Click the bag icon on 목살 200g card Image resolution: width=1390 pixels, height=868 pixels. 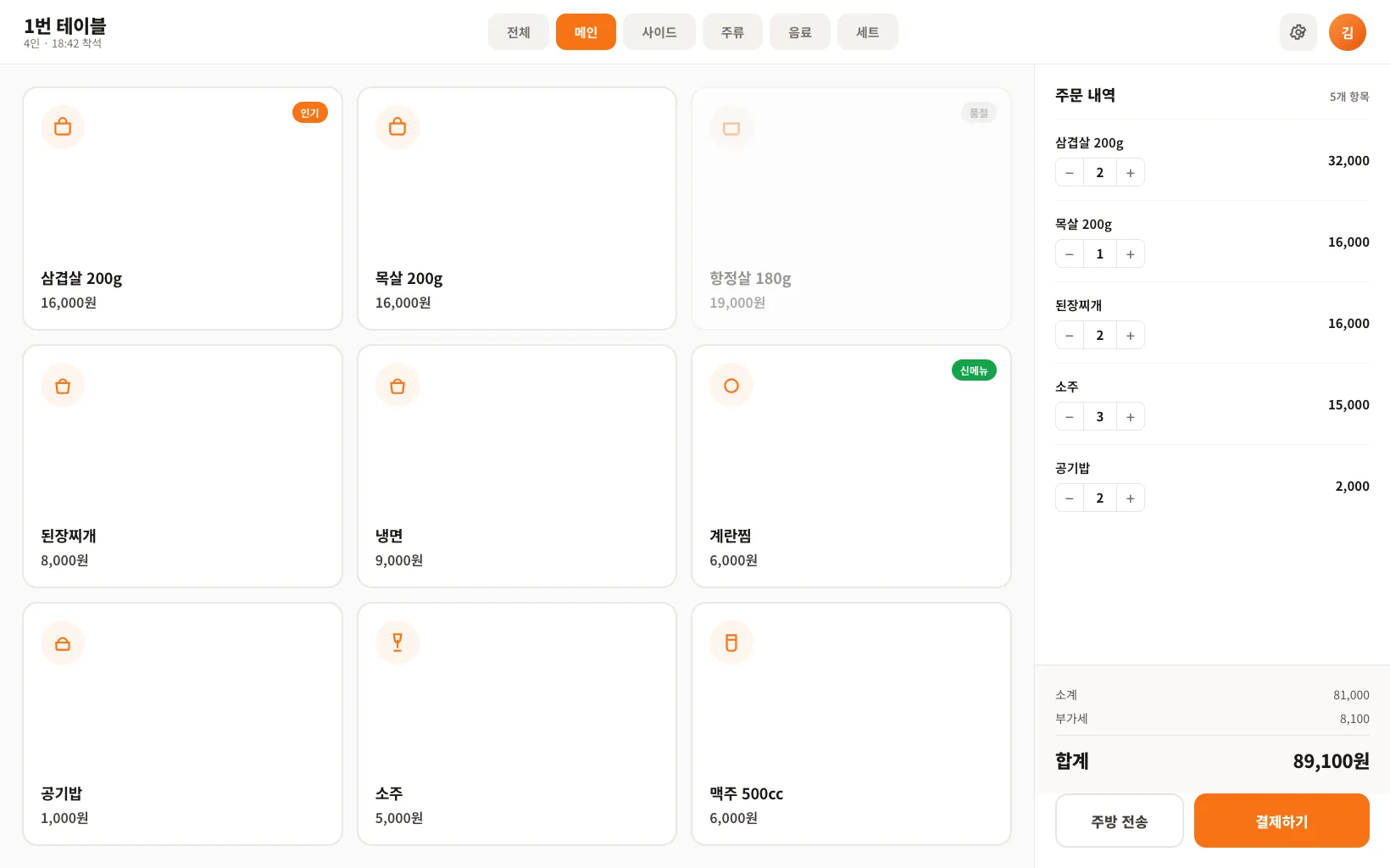pos(398,127)
